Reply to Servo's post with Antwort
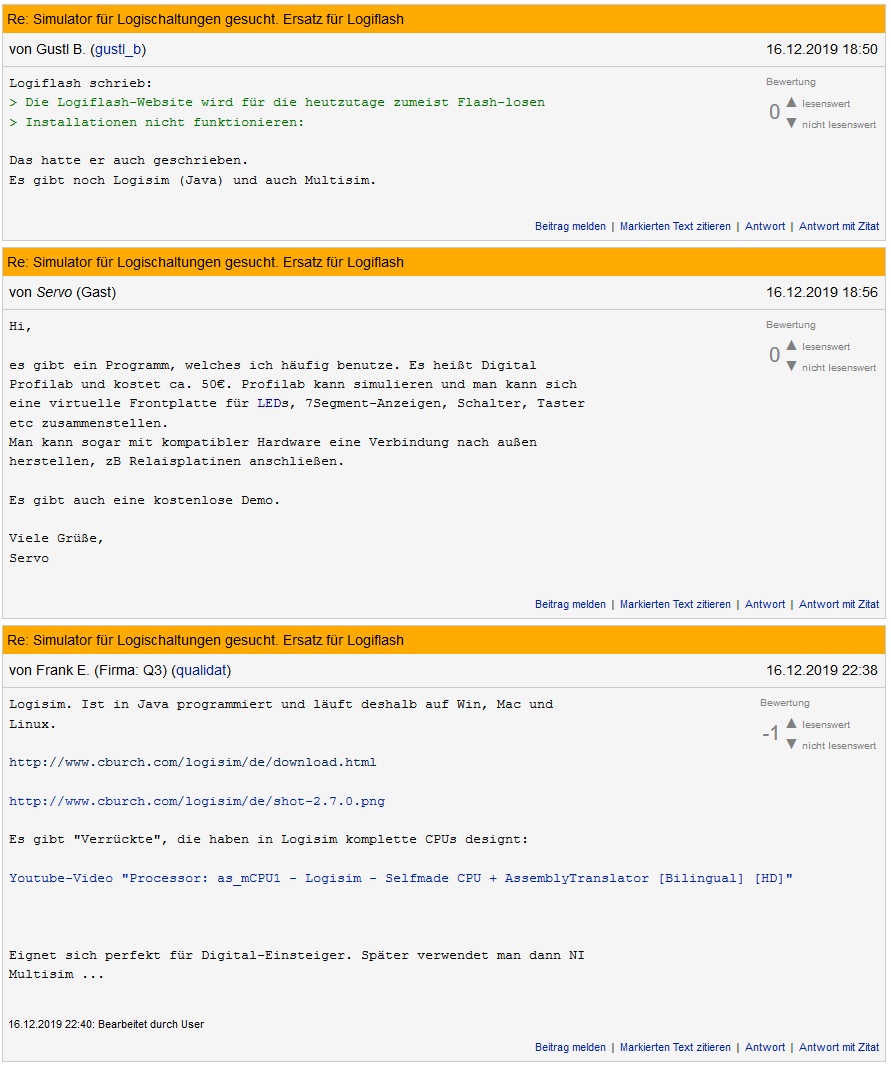 pyautogui.click(x=765, y=604)
